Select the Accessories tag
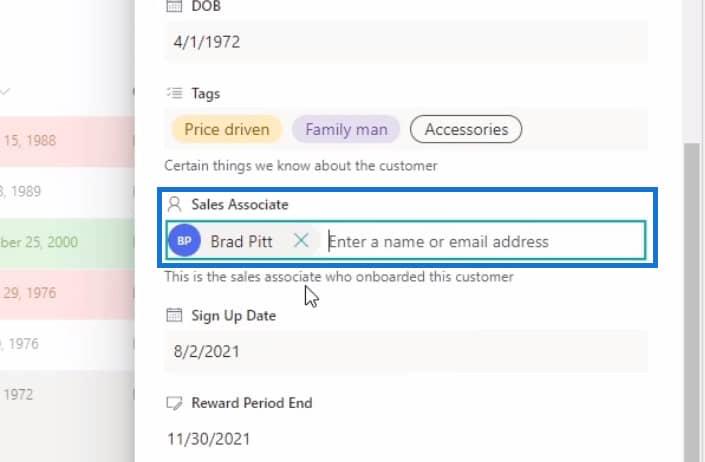 click(466, 129)
